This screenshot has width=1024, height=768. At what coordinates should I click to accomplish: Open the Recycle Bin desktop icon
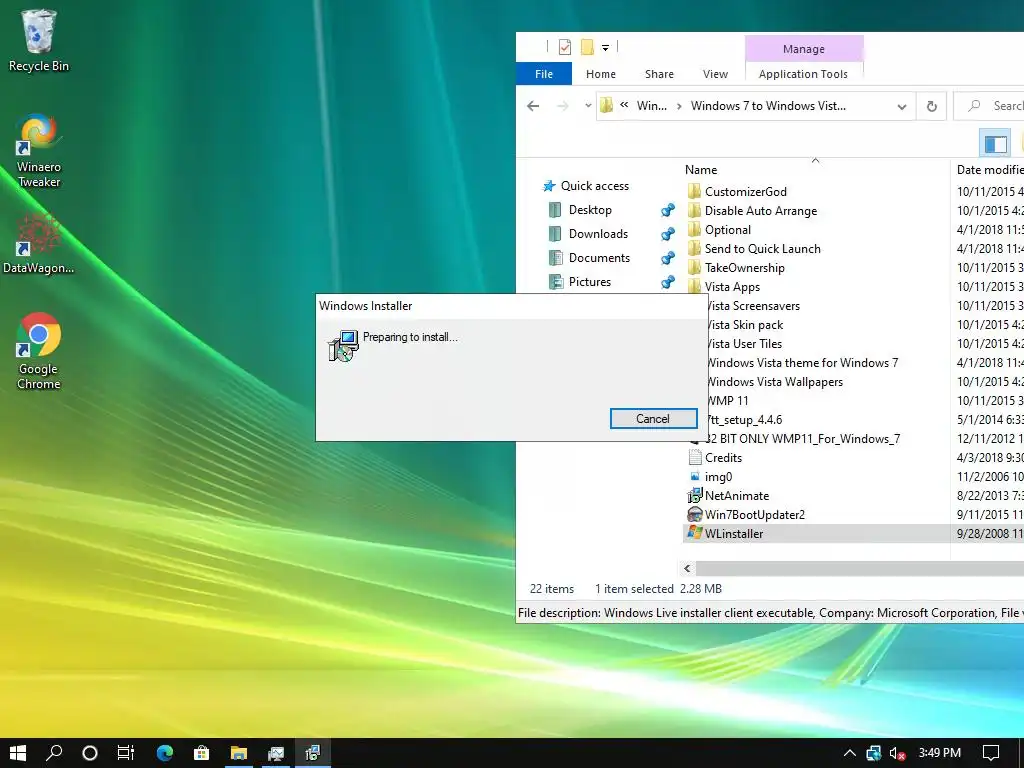coord(39,40)
